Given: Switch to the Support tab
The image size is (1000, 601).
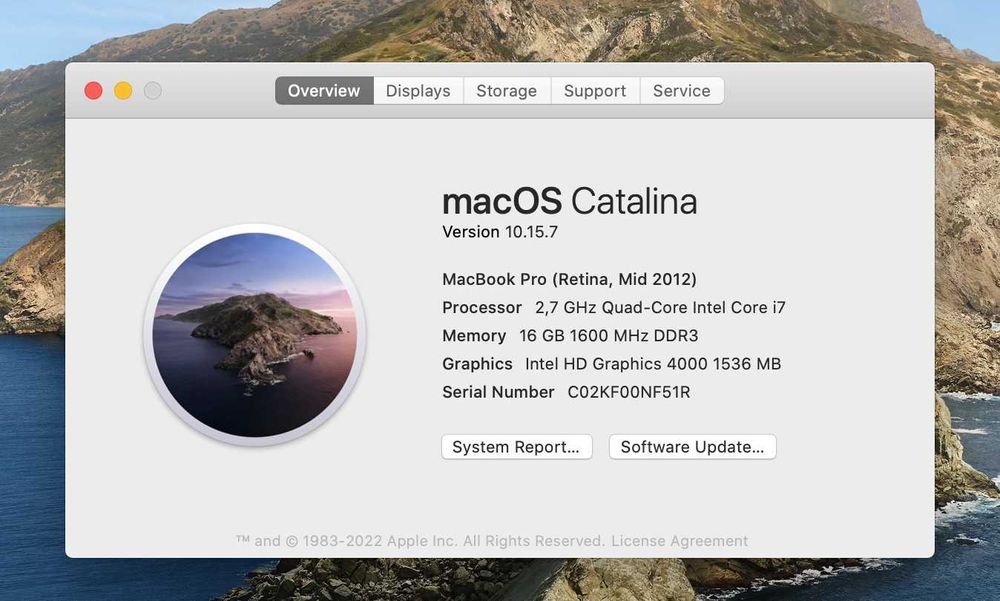Looking at the screenshot, I should 595,91.
